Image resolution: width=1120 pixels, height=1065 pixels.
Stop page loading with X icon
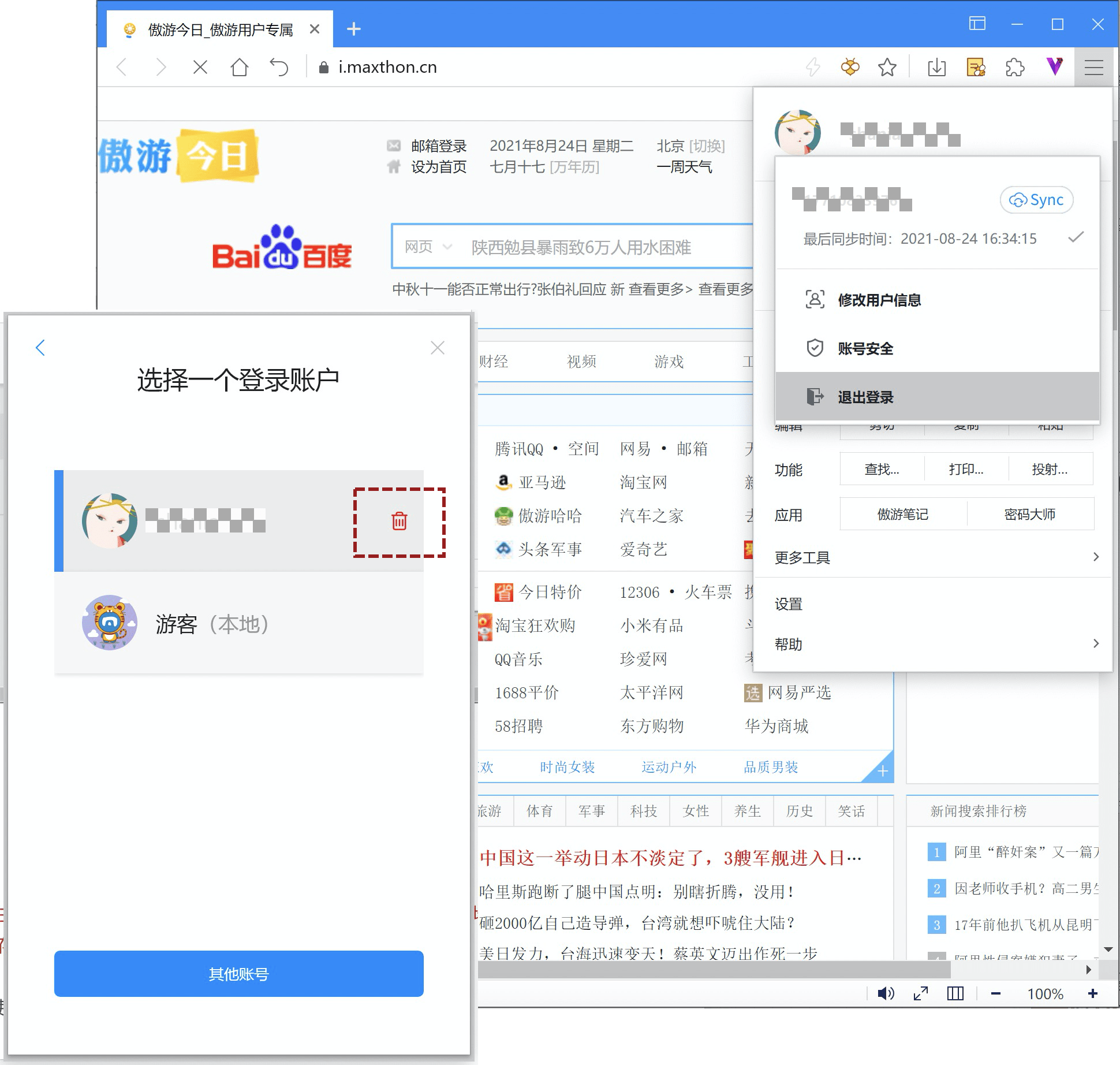coord(200,68)
